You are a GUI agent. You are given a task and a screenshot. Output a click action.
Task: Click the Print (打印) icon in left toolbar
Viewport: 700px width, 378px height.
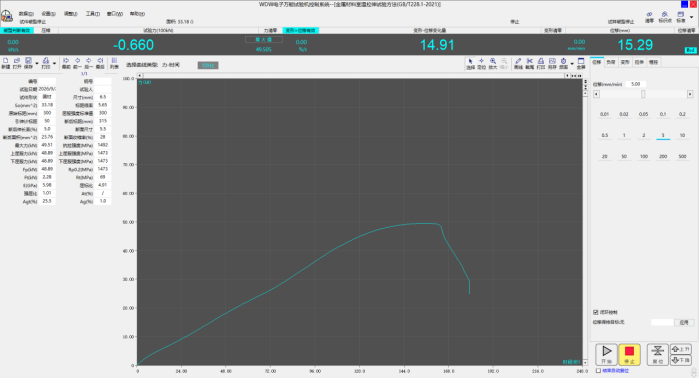[46, 63]
